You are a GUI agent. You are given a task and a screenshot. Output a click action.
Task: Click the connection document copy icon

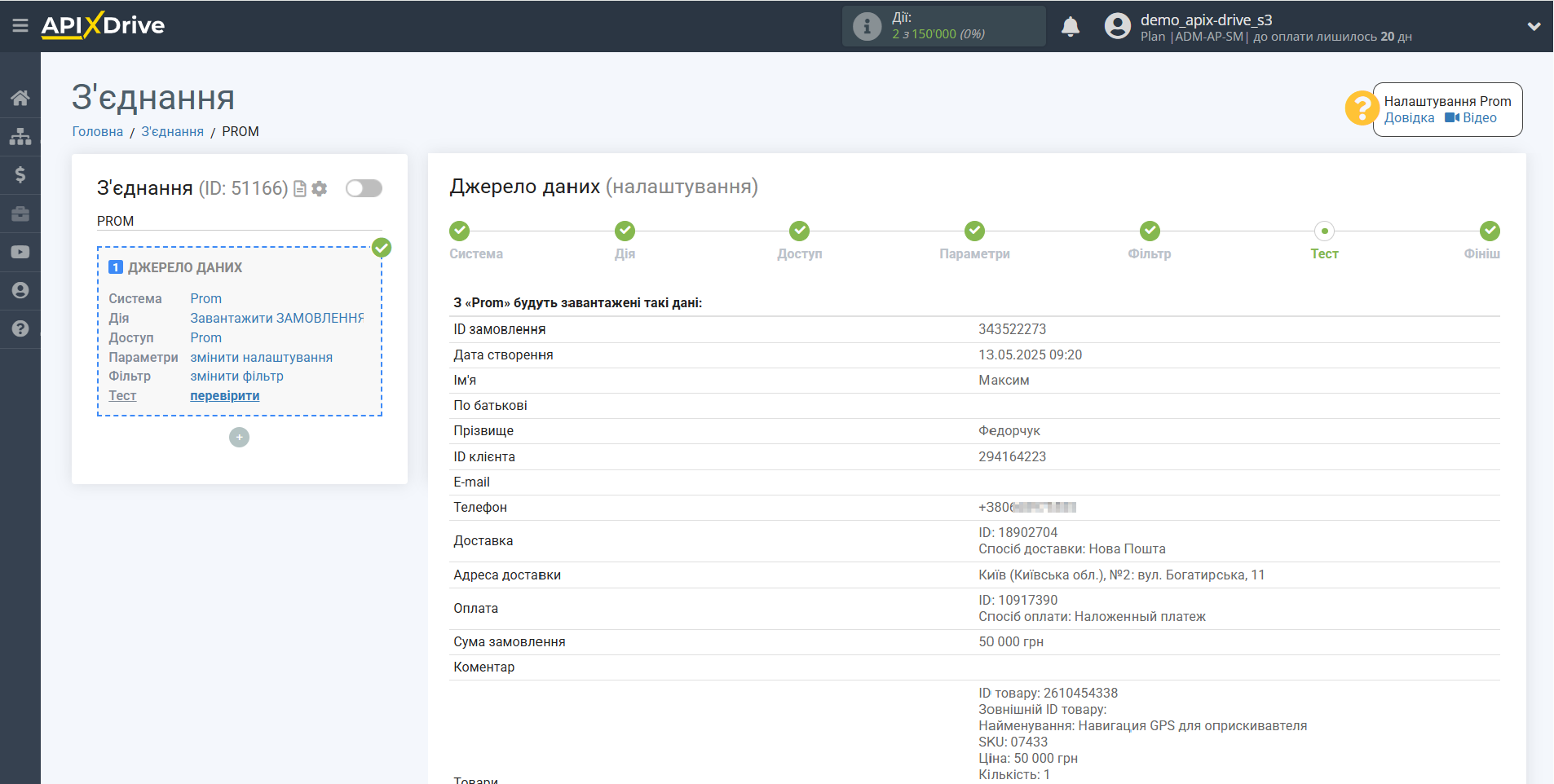(x=300, y=189)
